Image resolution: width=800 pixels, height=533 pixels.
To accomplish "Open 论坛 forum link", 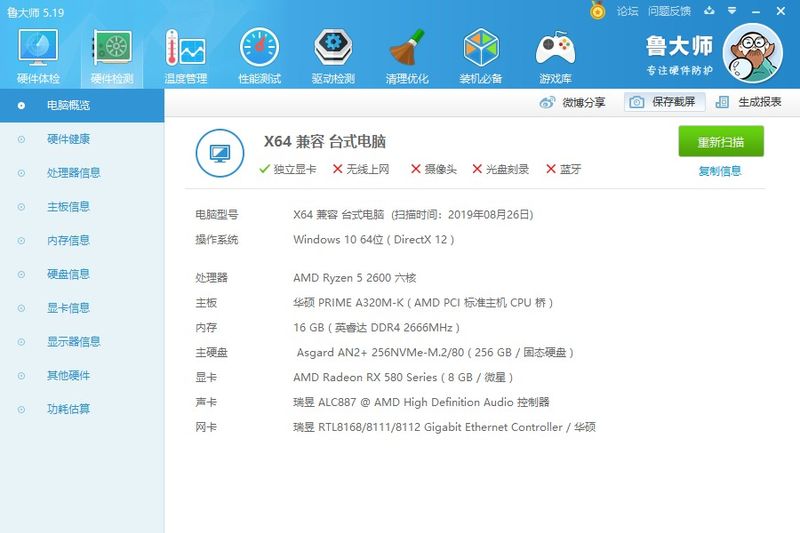I will [627, 11].
